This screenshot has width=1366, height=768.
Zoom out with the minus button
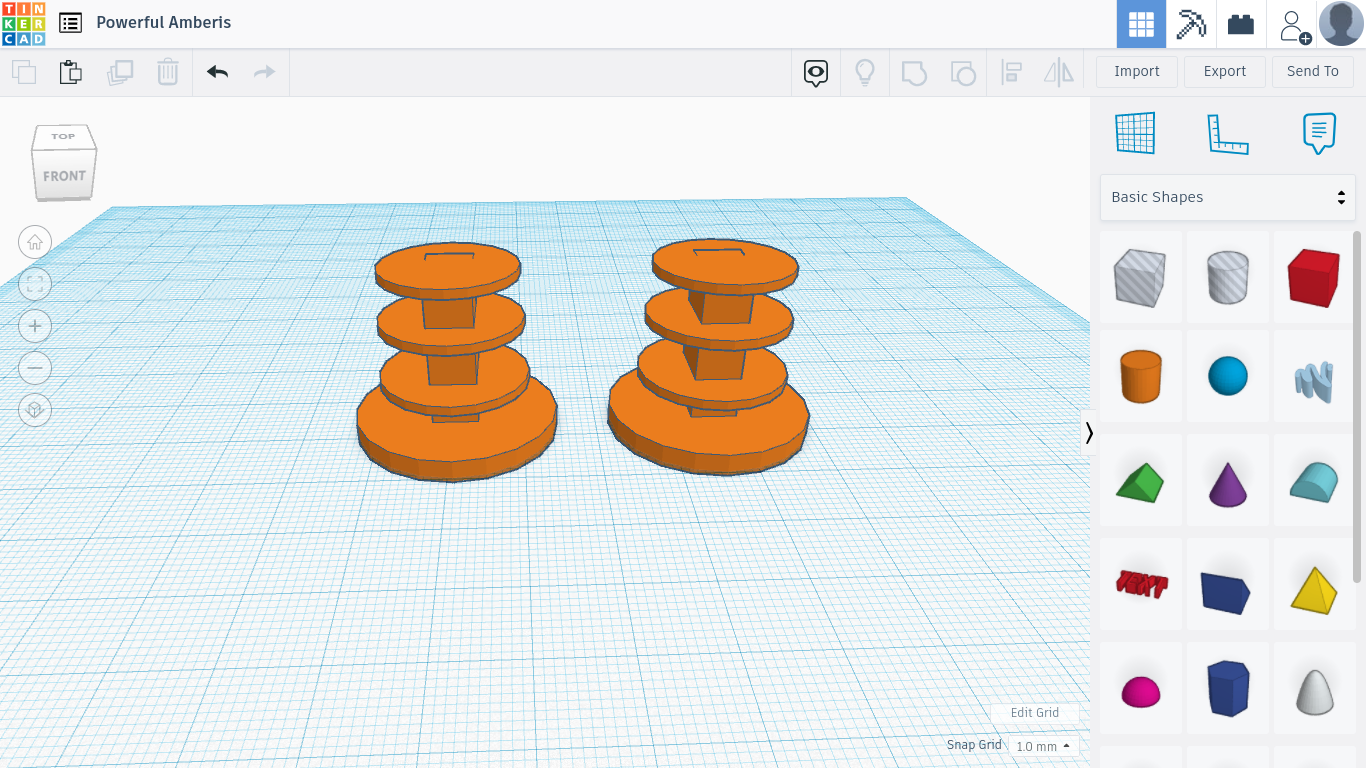point(35,368)
